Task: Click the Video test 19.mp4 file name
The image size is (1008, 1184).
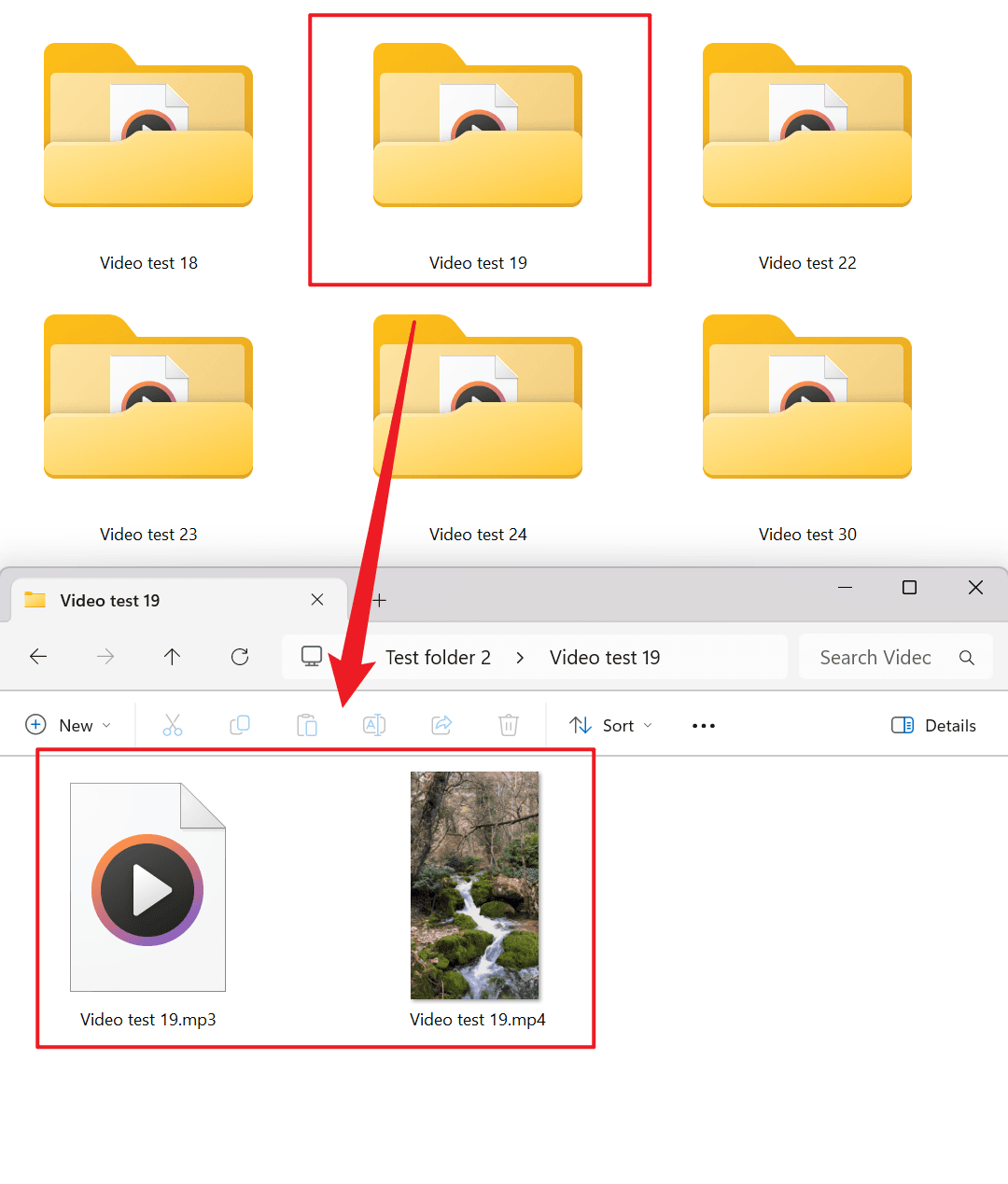Action: point(478,1020)
